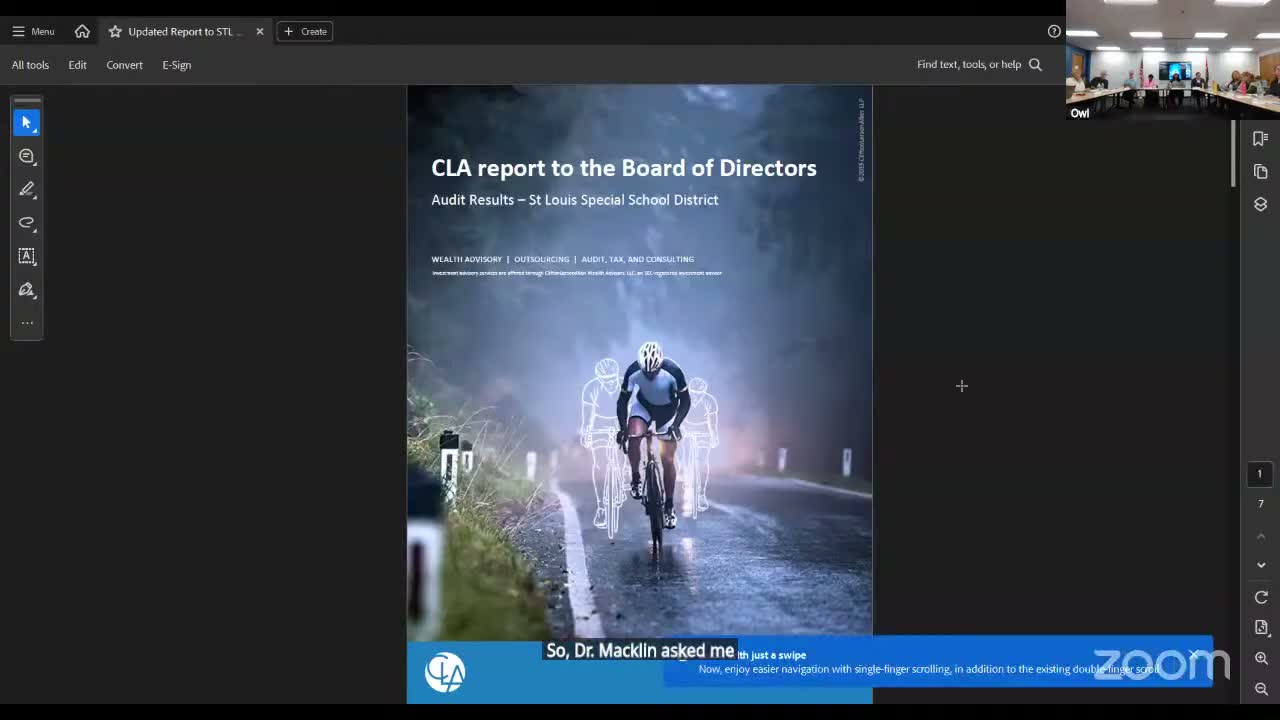The height and width of the screenshot is (720, 1280).
Task: Rotate the page view clockwise
Action: (x=1261, y=597)
